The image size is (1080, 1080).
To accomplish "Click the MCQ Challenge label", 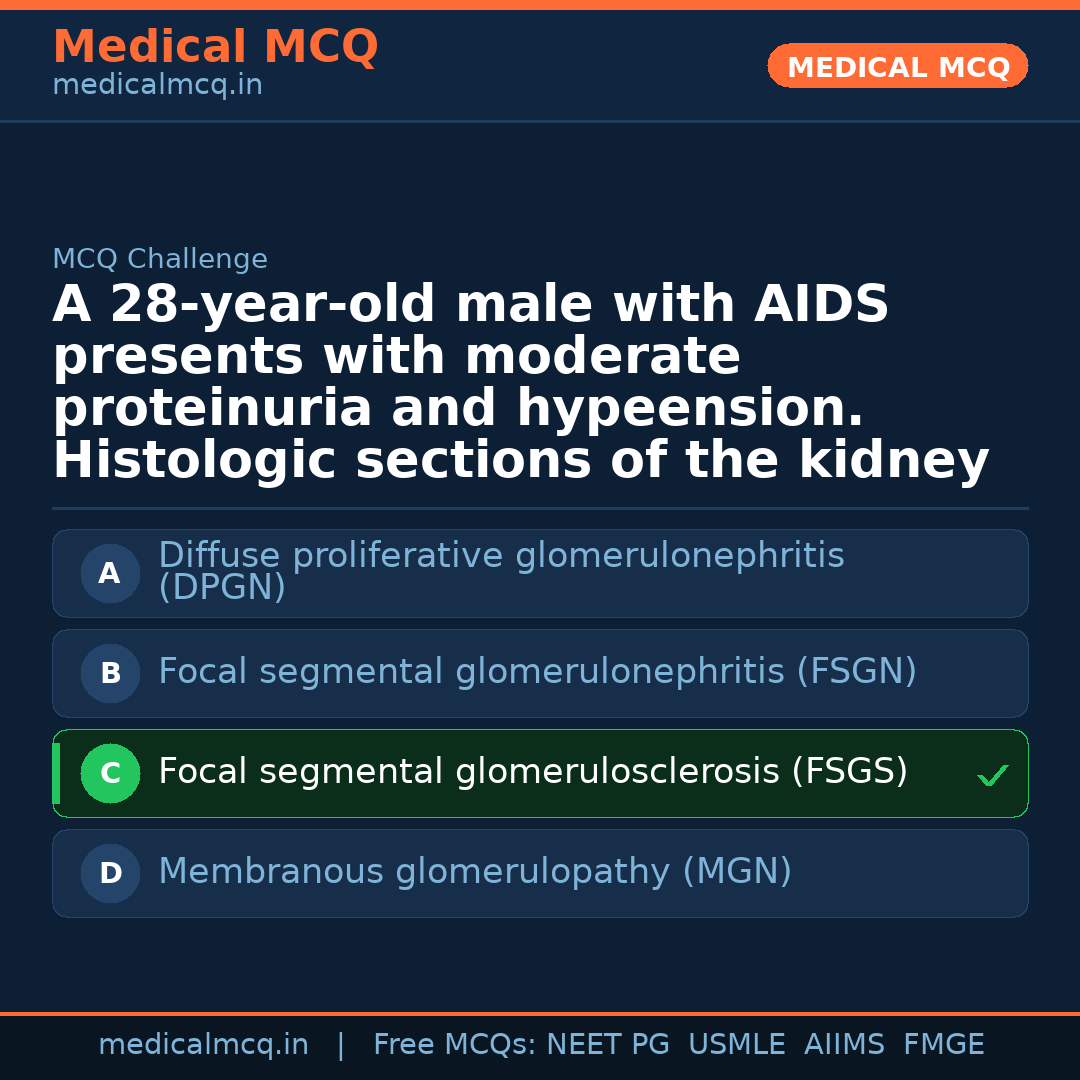I will [x=160, y=260].
